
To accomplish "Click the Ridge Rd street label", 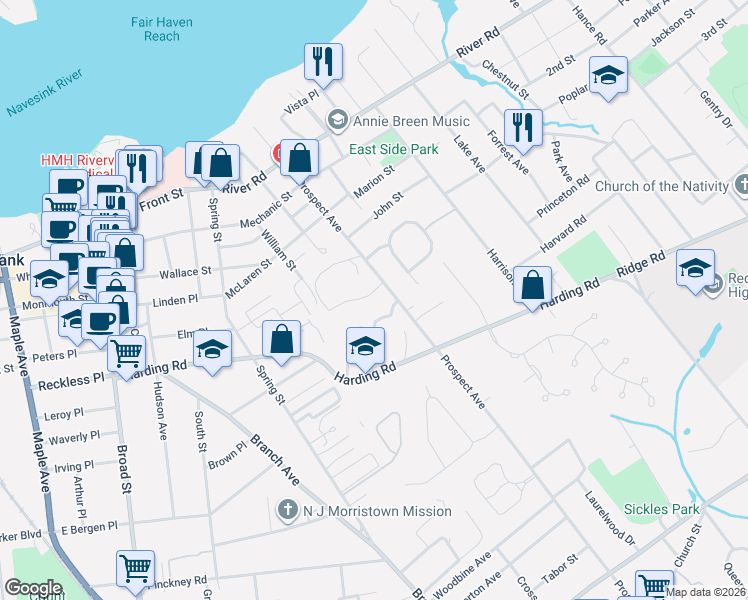I will tap(641, 264).
